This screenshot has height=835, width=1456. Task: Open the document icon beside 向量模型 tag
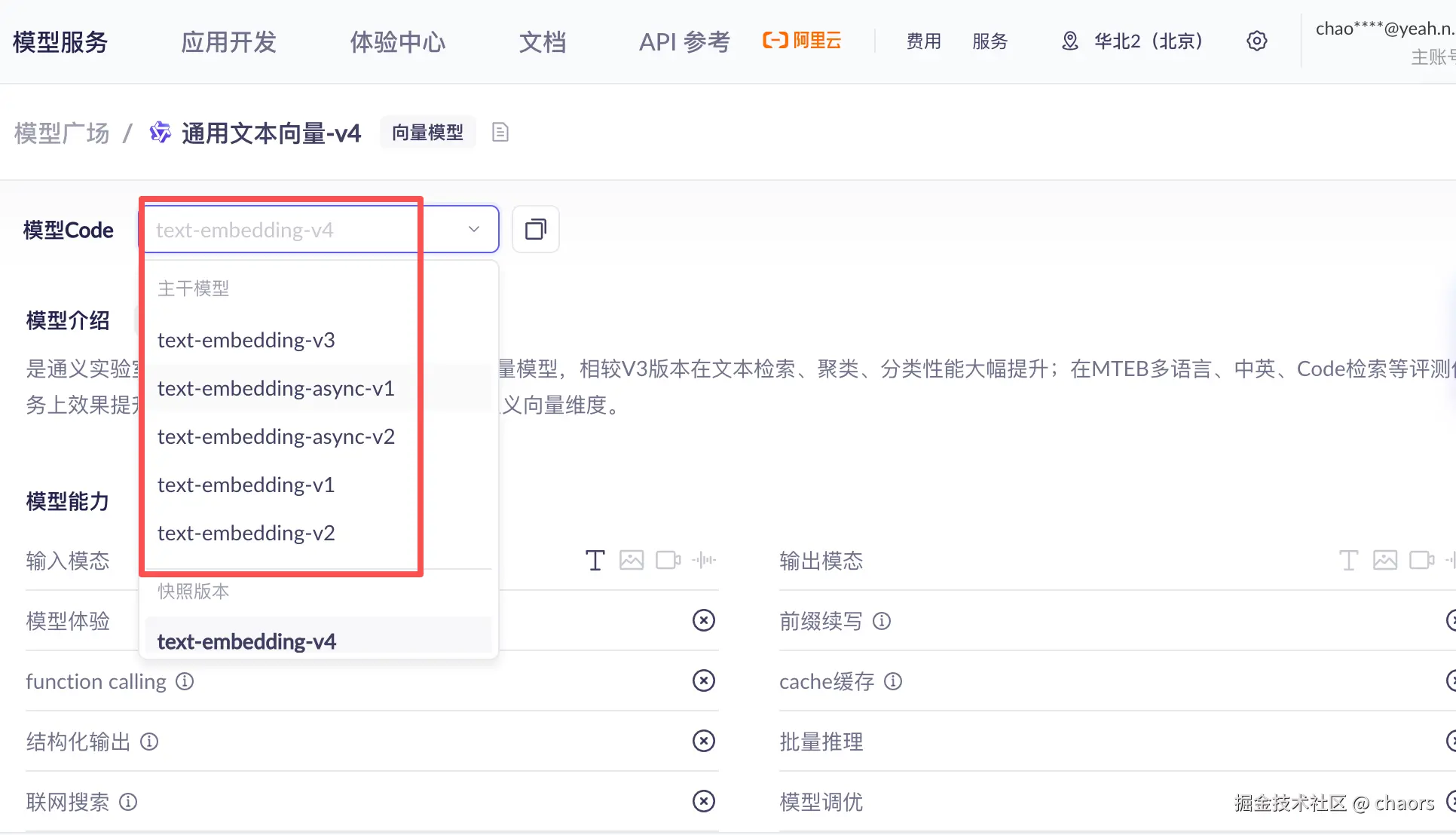(x=500, y=133)
